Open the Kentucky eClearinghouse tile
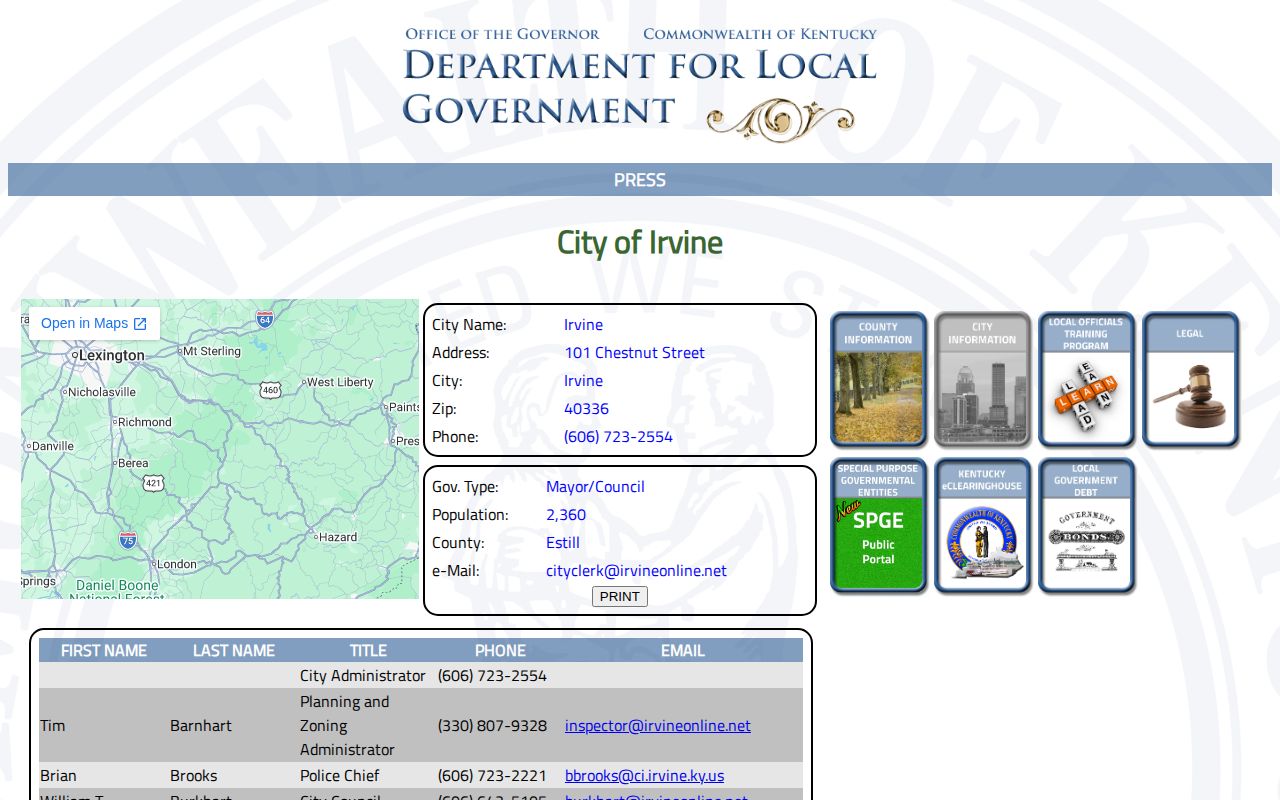1280x800 pixels. 982,526
